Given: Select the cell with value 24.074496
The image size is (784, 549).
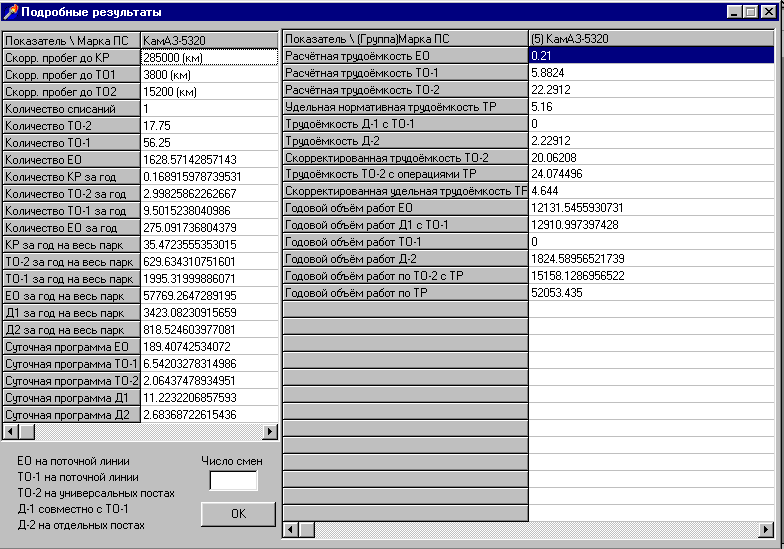Looking at the screenshot, I should [652, 174].
